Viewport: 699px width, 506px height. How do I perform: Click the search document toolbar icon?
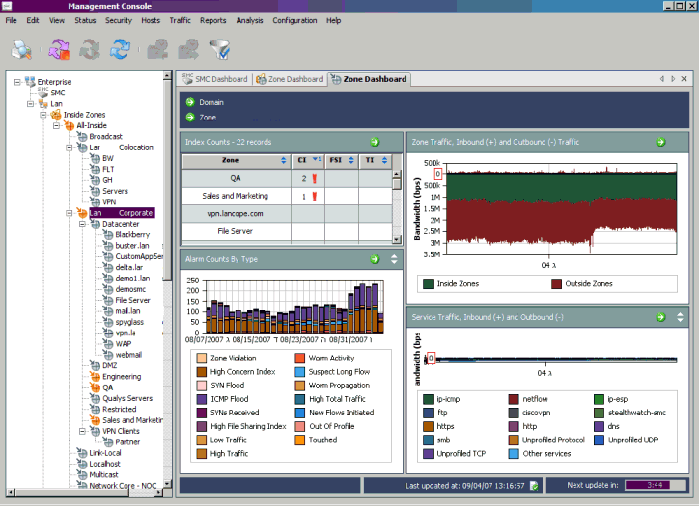click(21, 49)
